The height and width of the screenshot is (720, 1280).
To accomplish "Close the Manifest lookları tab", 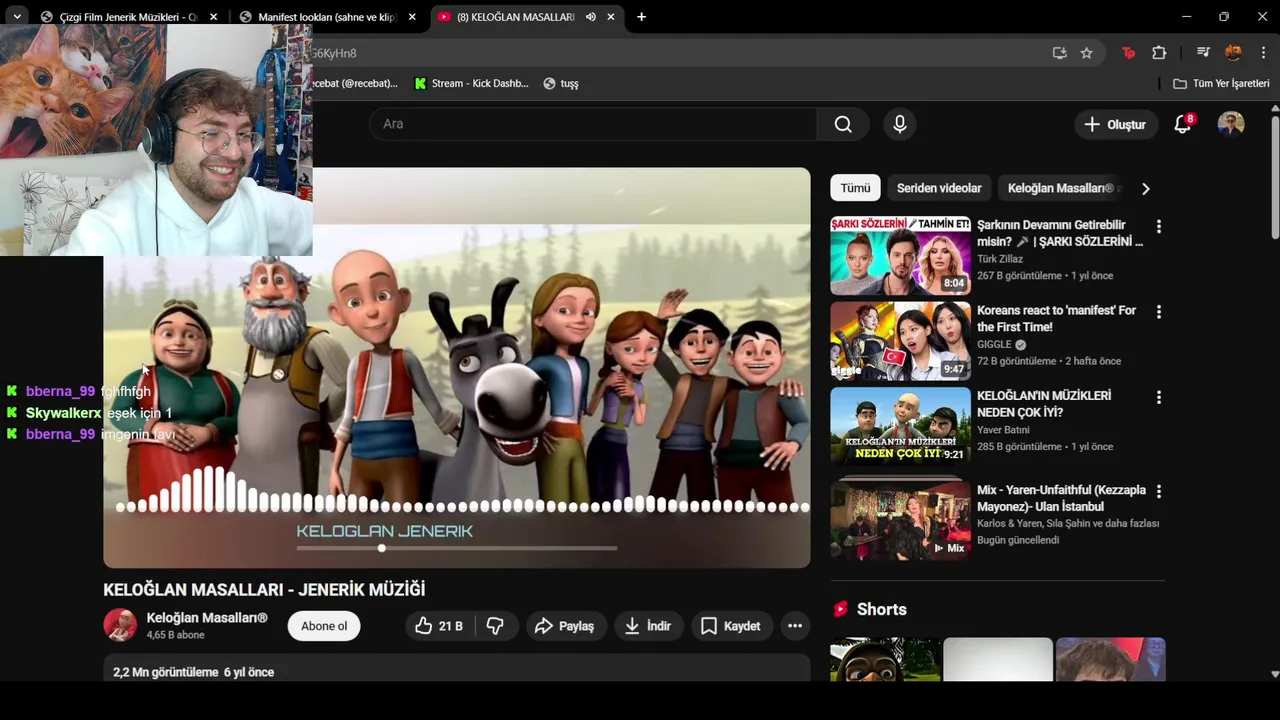I will coord(412,17).
